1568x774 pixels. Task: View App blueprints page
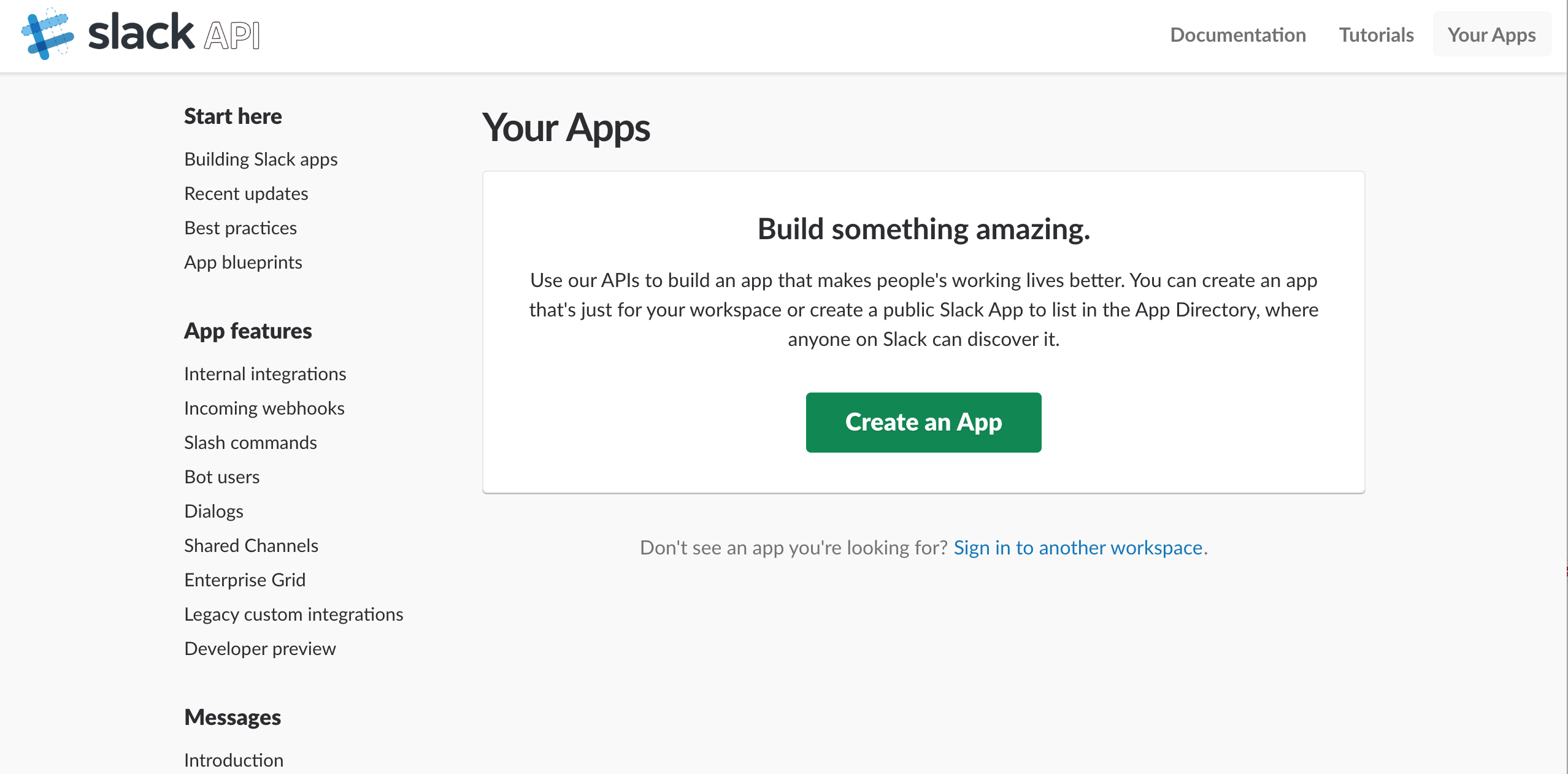(x=243, y=262)
